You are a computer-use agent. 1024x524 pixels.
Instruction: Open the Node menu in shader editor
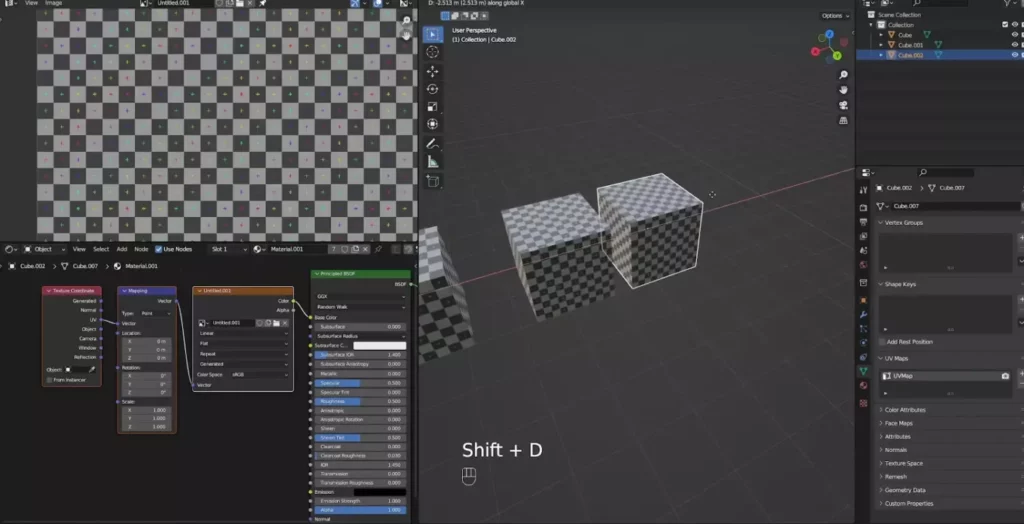click(x=141, y=249)
